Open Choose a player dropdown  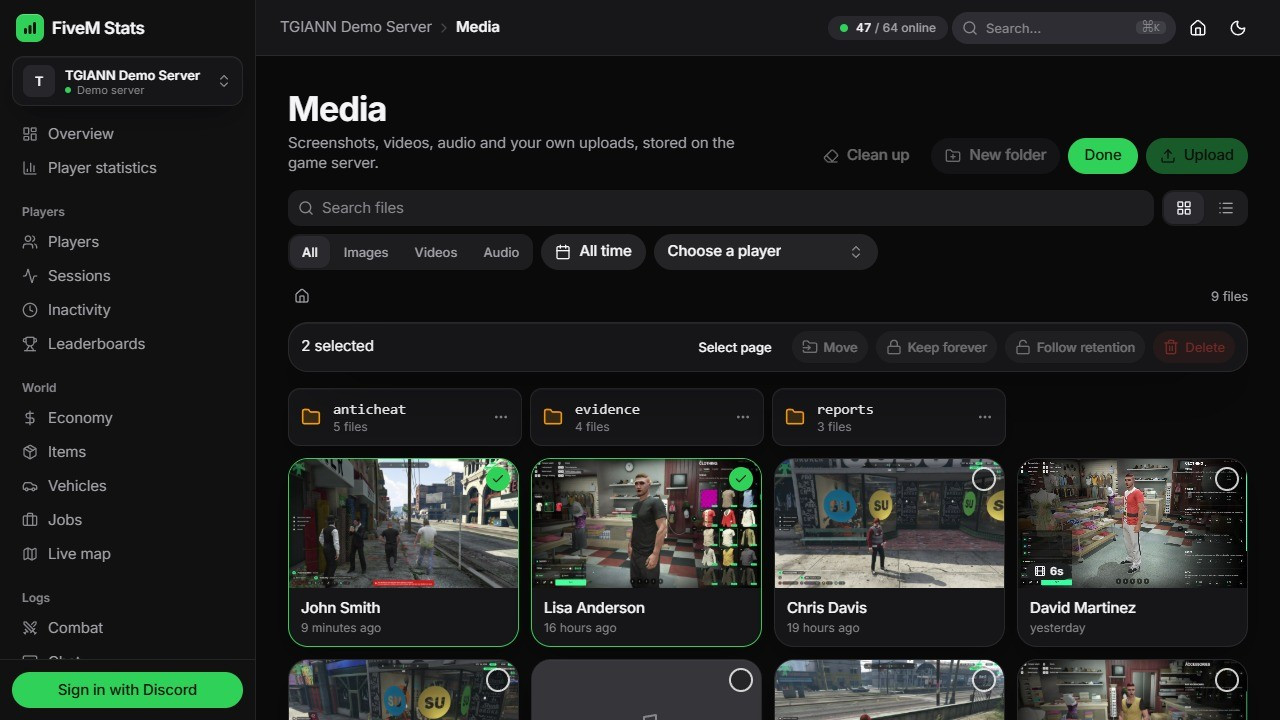765,252
